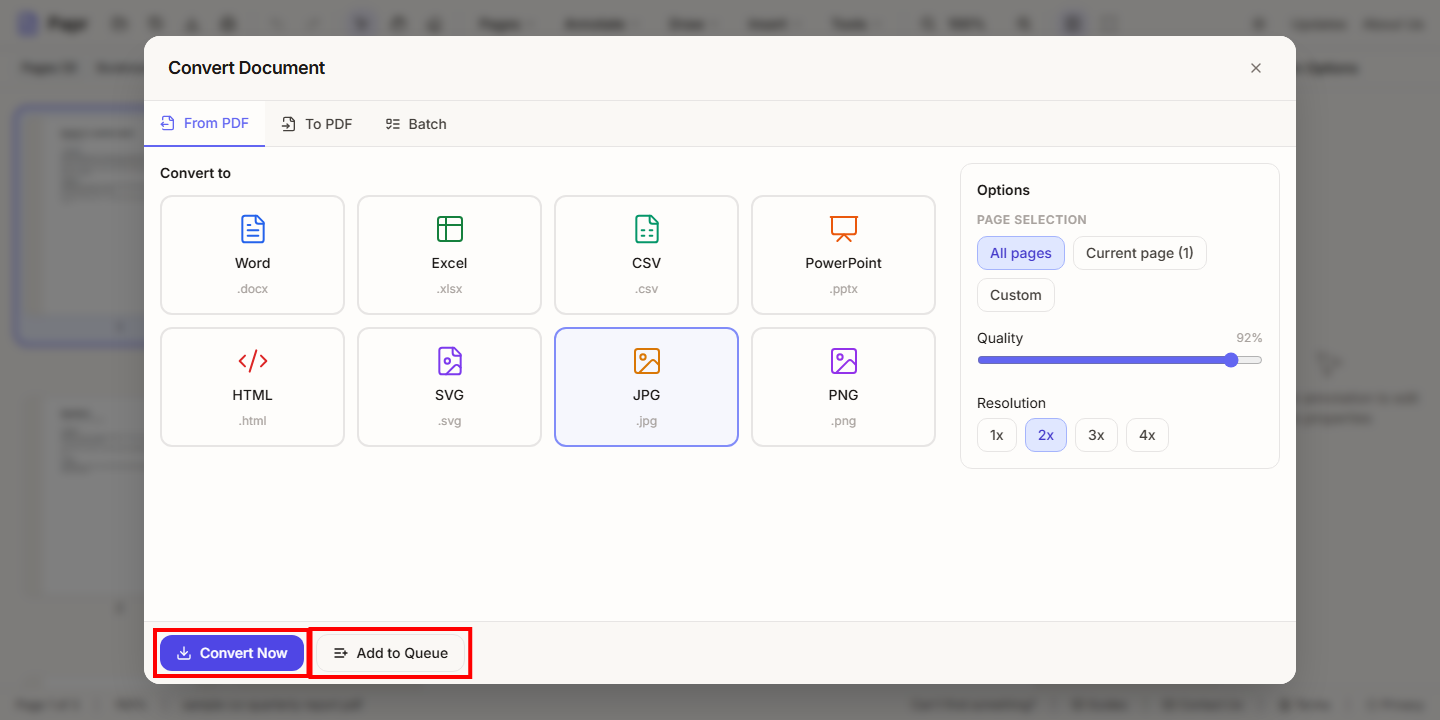Screen dimensions: 1440x720
Task: Set resolution to 3x
Action: coord(1096,435)
